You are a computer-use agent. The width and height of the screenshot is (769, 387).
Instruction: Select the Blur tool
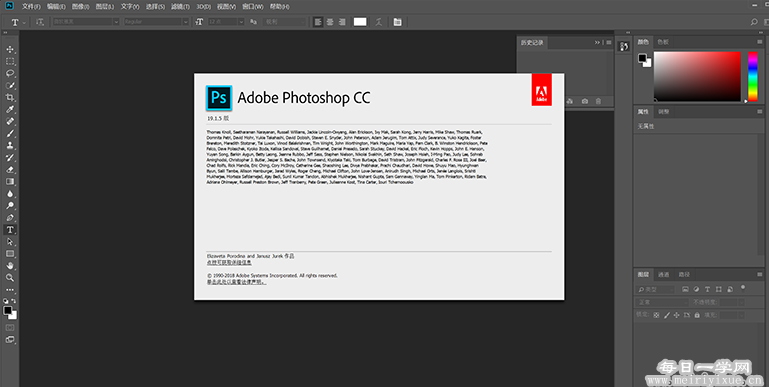(x=10, y=194)
